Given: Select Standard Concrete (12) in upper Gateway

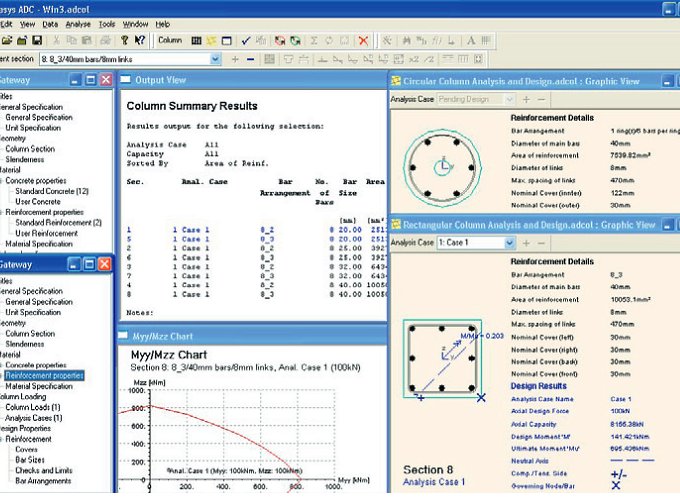Looking at the screenshot, I should [x=52, y=191].
